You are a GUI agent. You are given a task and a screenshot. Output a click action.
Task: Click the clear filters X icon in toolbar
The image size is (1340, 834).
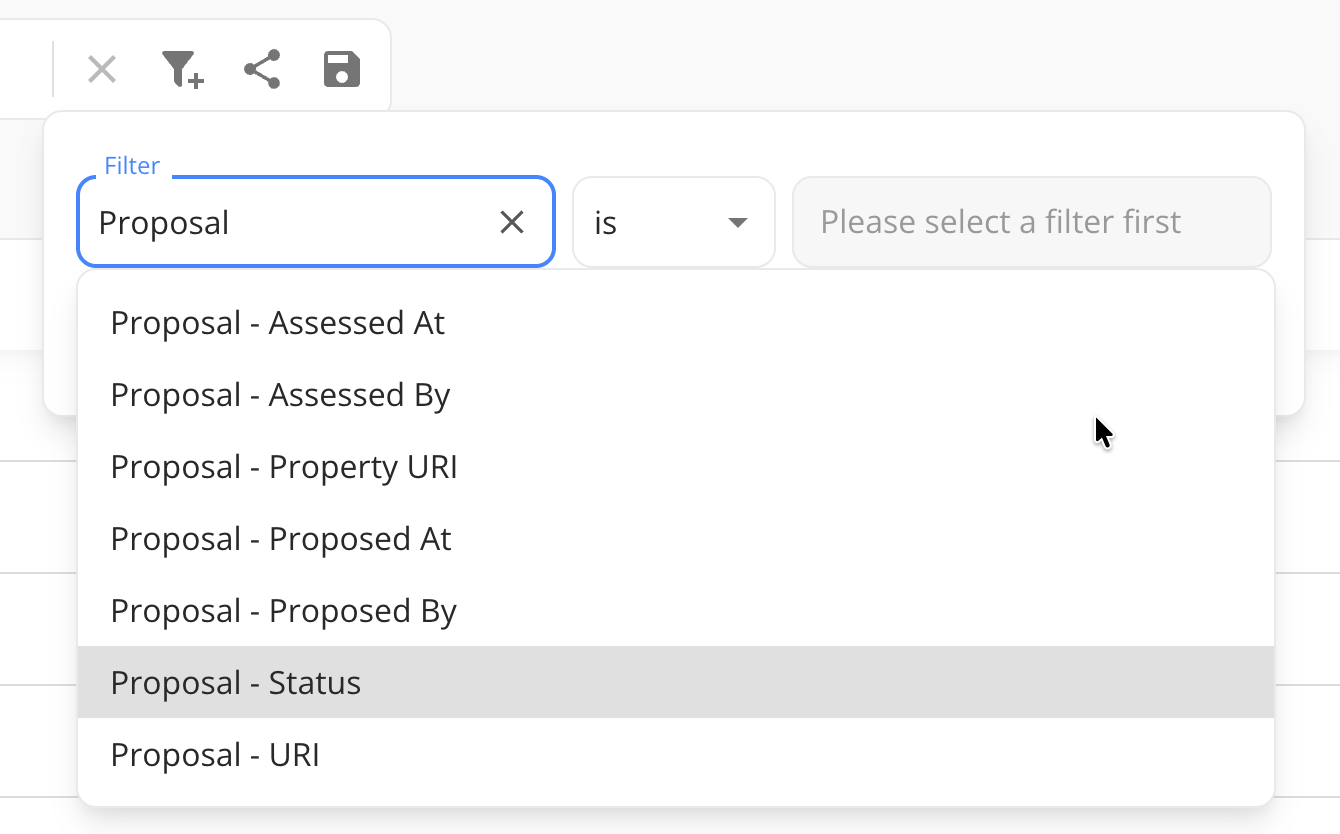point(102,70)
